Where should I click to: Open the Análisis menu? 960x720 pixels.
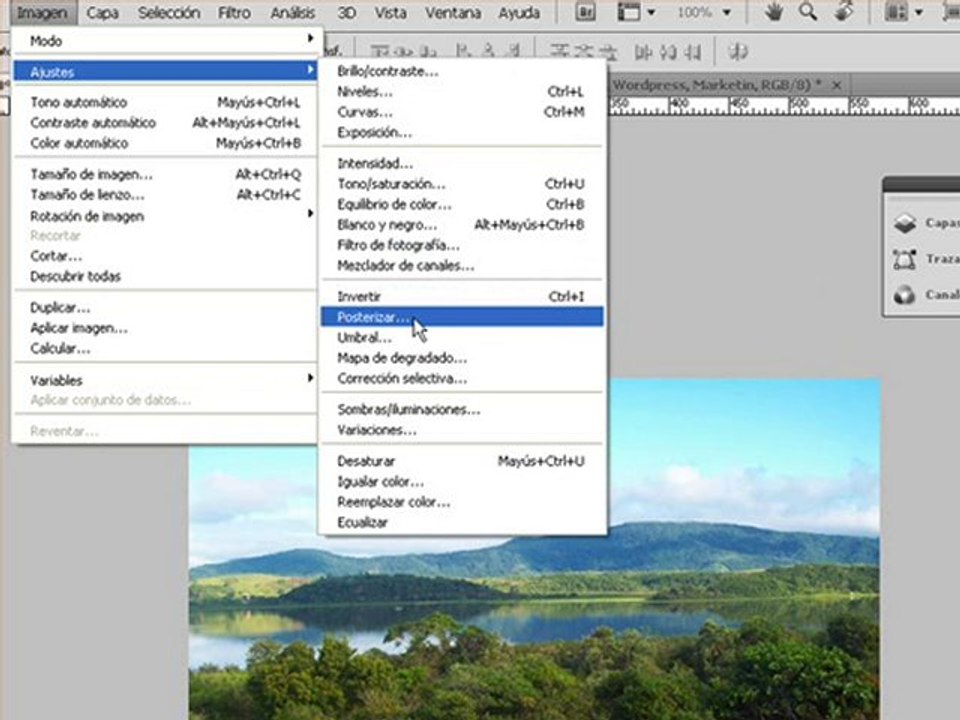[293, 12]
